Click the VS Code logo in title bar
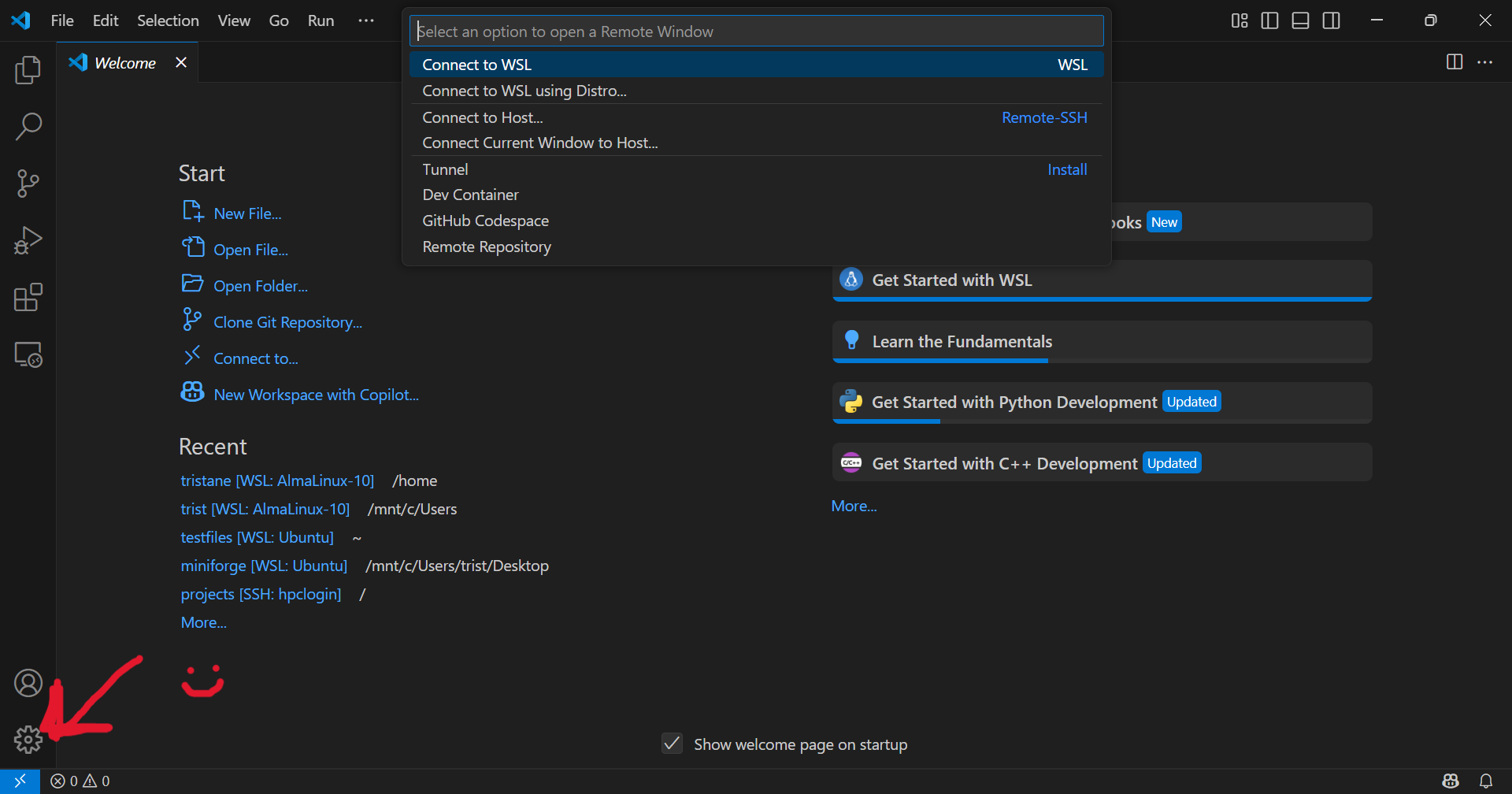This screenshot has width=1512, height=794. coord(21,20)
